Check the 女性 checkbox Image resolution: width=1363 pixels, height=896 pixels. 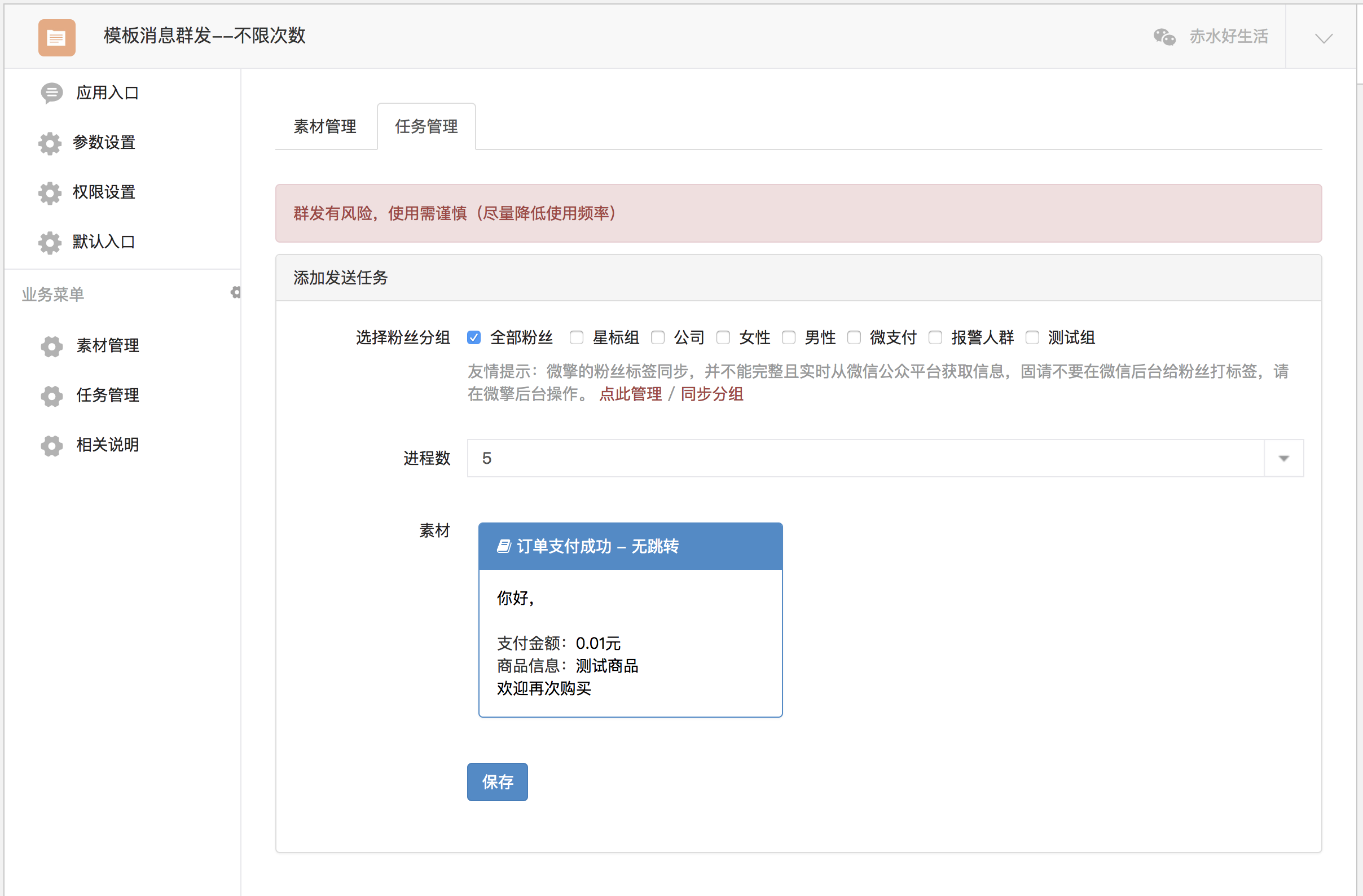(x=723, y=337)
